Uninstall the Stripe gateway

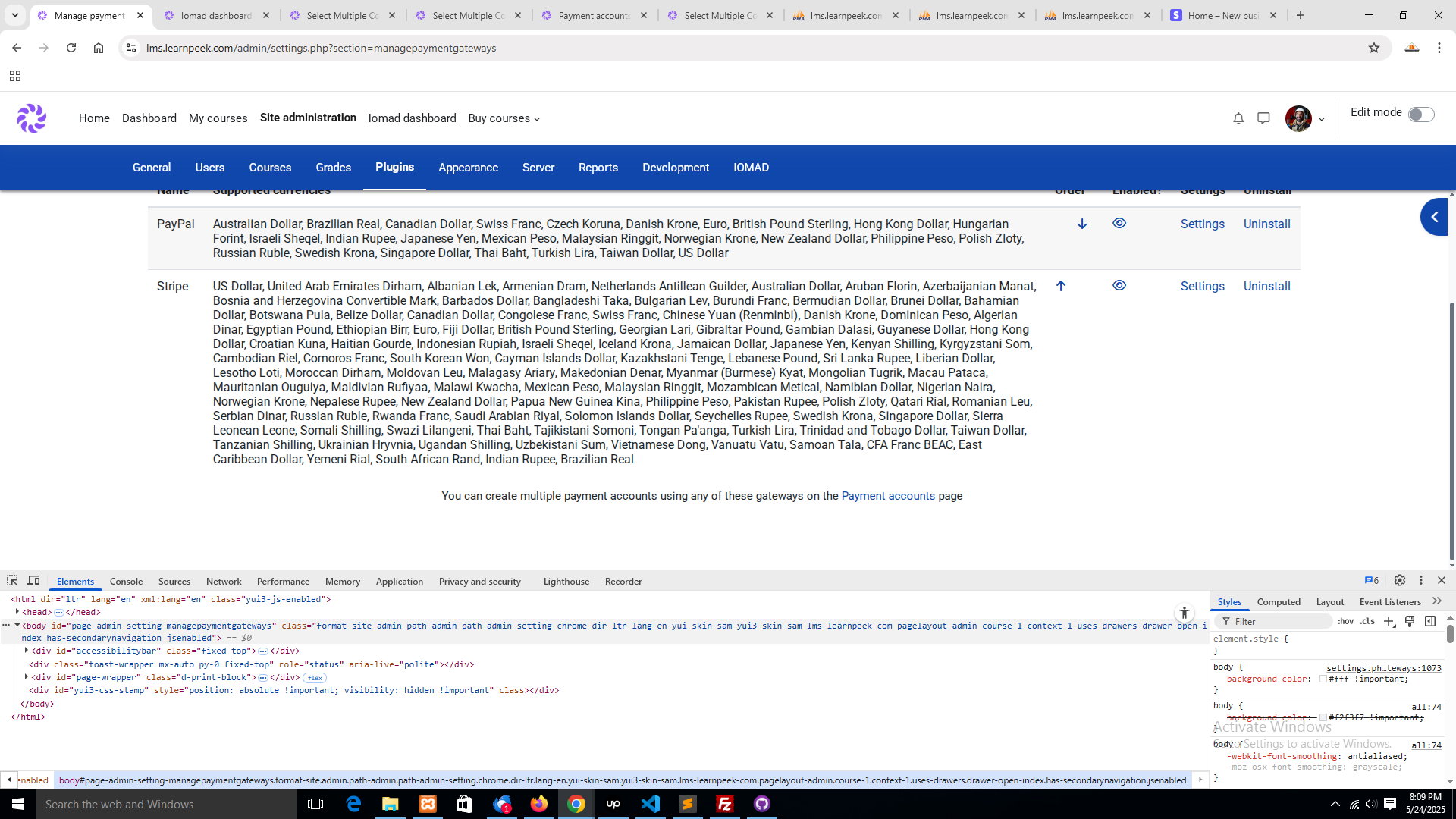point(1266,286)
